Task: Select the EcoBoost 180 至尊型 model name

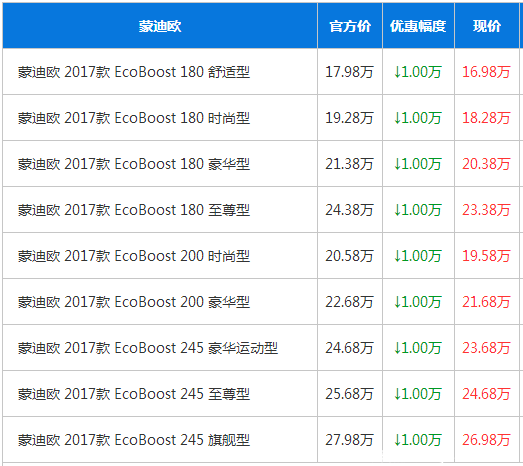Action: coord(134,210)
